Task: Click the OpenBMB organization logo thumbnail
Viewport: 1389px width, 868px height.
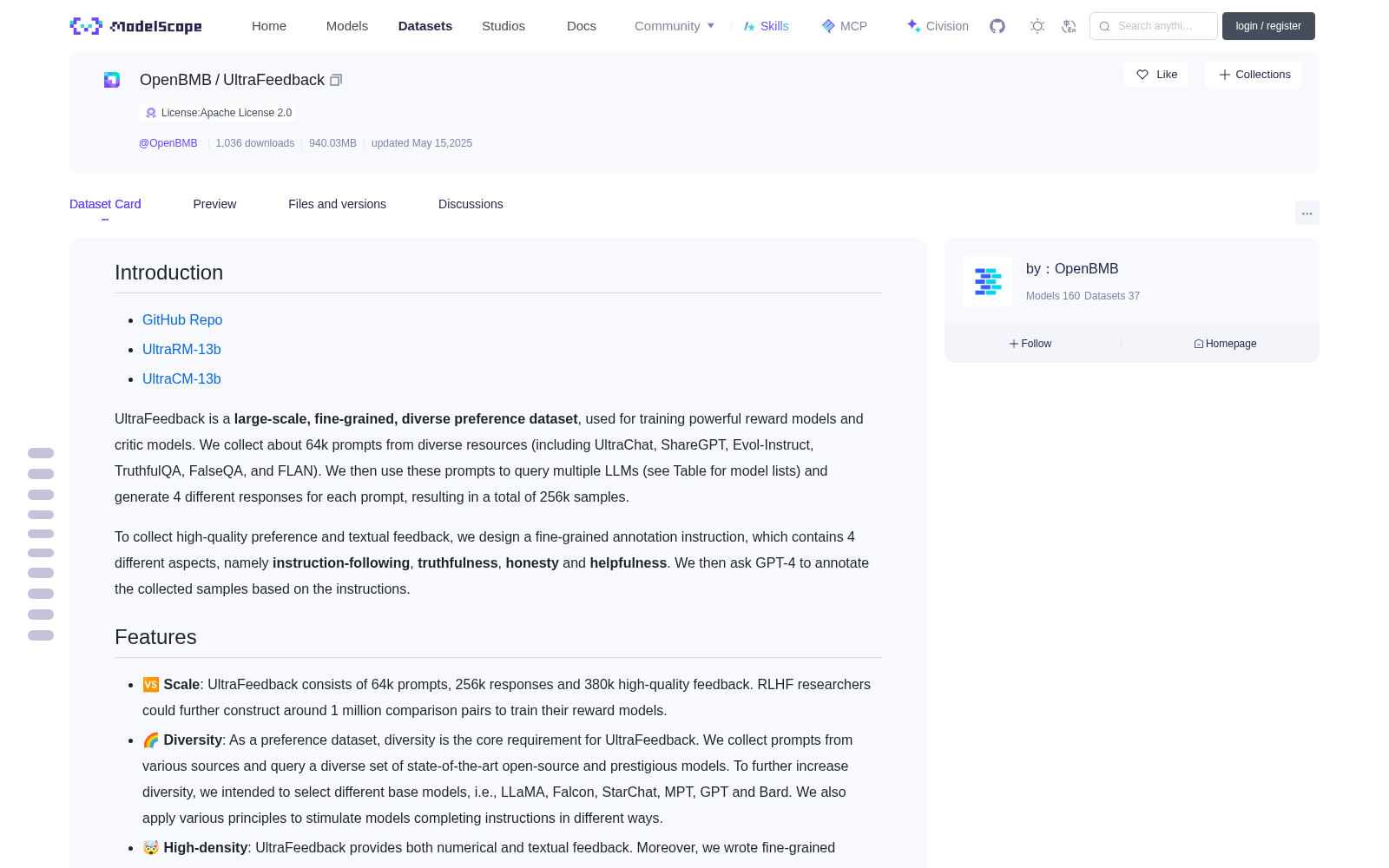Action: pyautogui.click(x=988, y=281)
